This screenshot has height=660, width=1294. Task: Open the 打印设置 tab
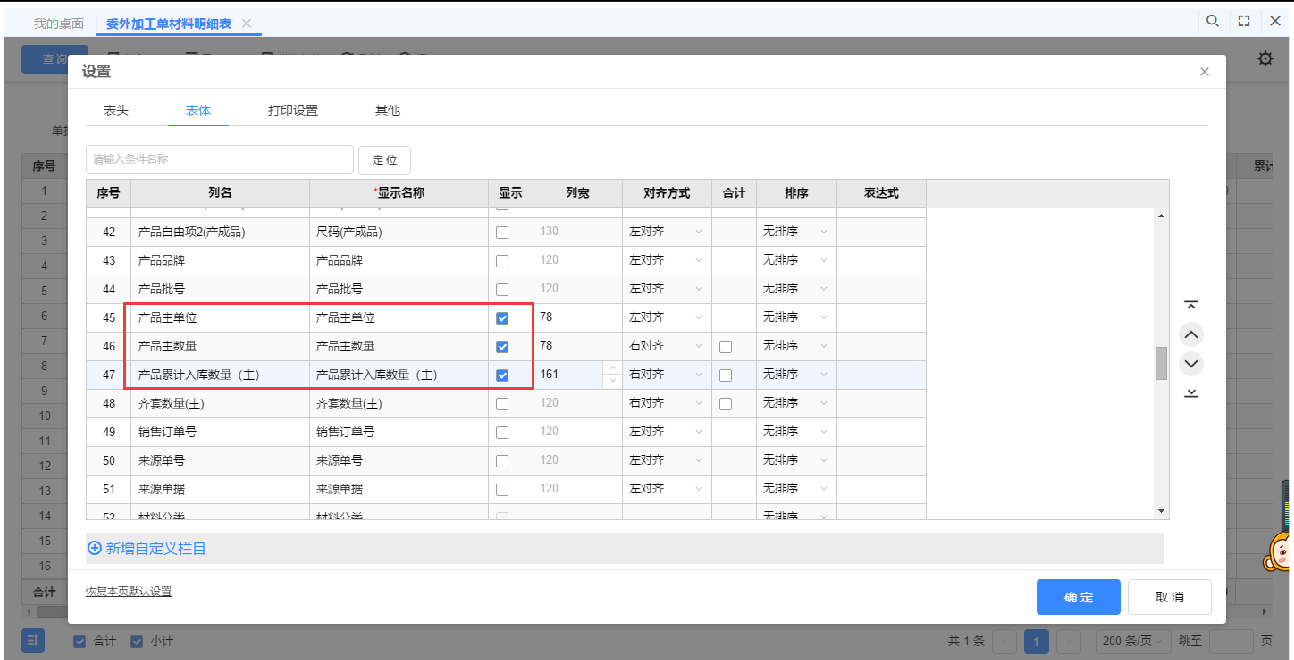click(293, 111)
